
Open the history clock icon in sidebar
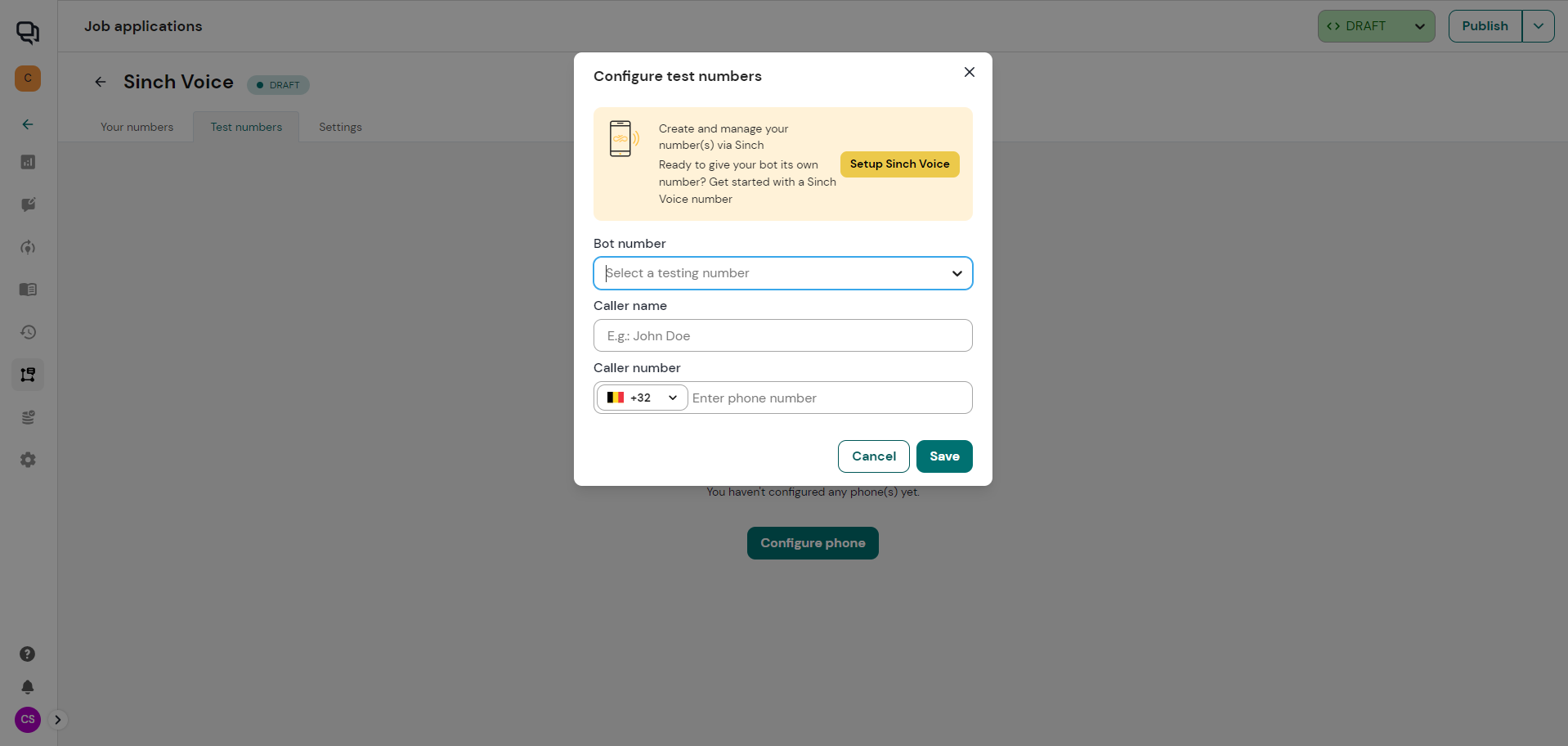[28, 332]
